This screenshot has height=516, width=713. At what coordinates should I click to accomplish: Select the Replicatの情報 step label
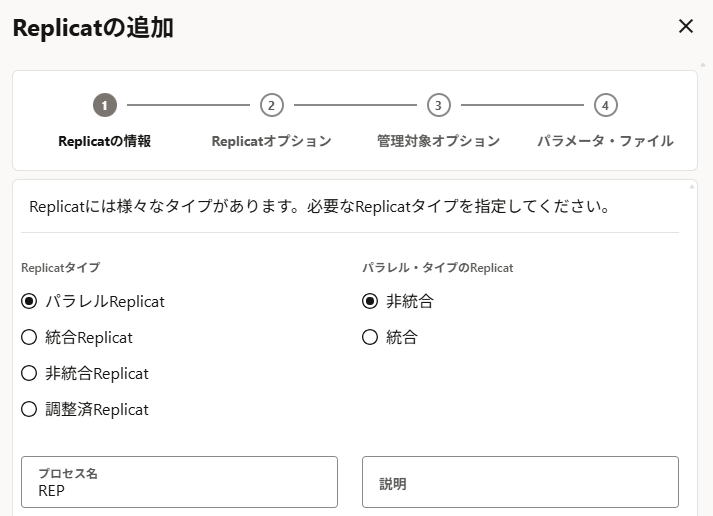point(104,141)
